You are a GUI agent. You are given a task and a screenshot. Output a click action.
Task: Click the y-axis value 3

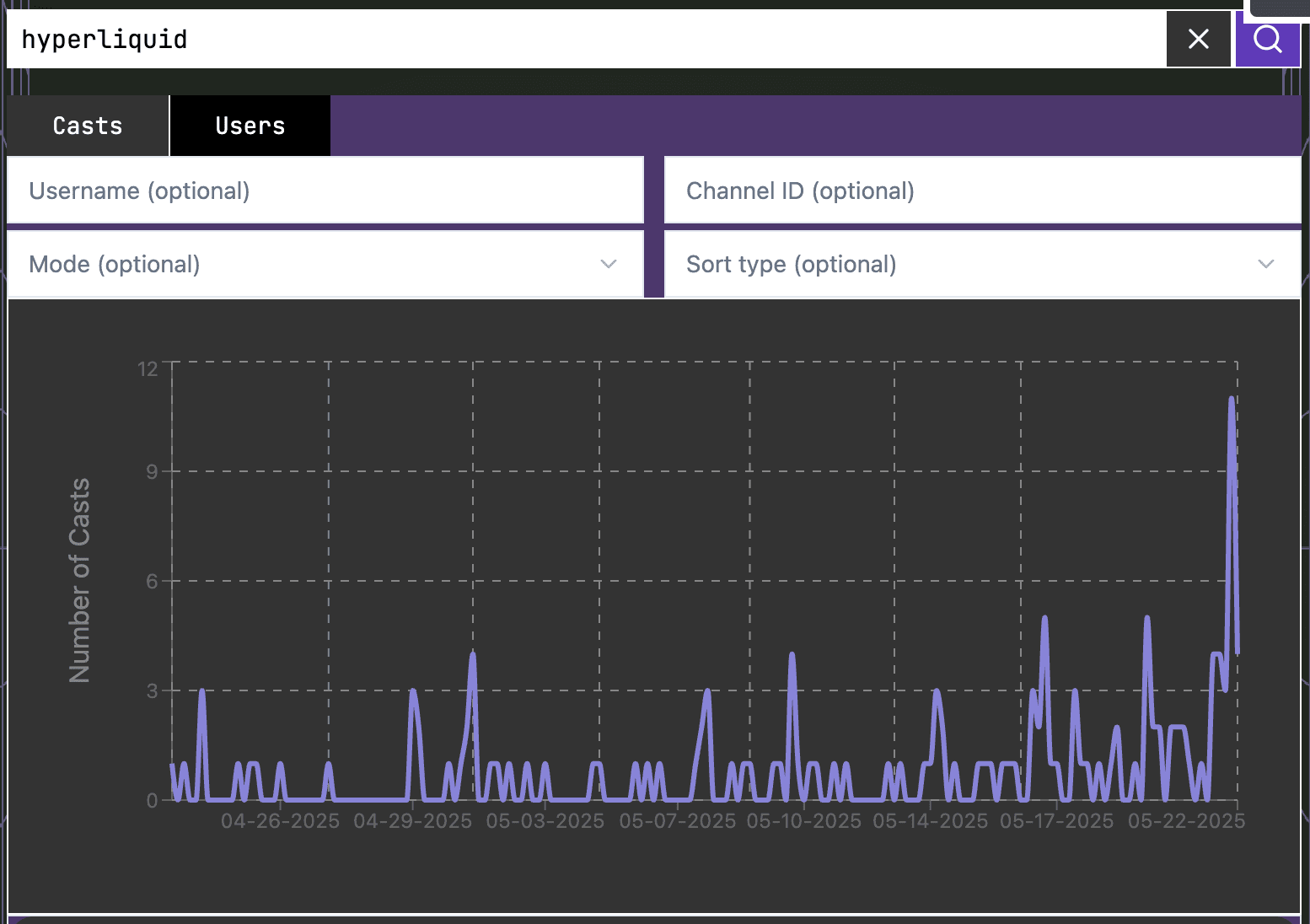[152, 690]
